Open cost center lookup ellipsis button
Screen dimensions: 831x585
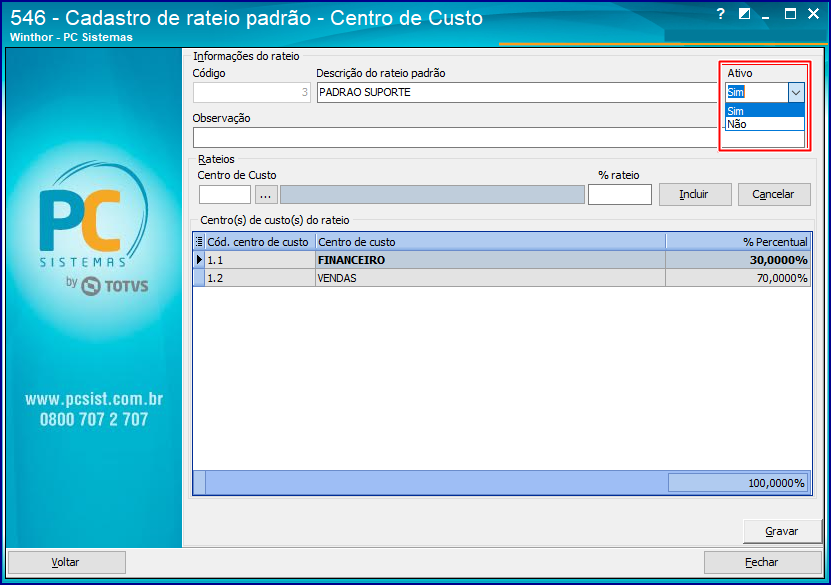coord(266,194)
